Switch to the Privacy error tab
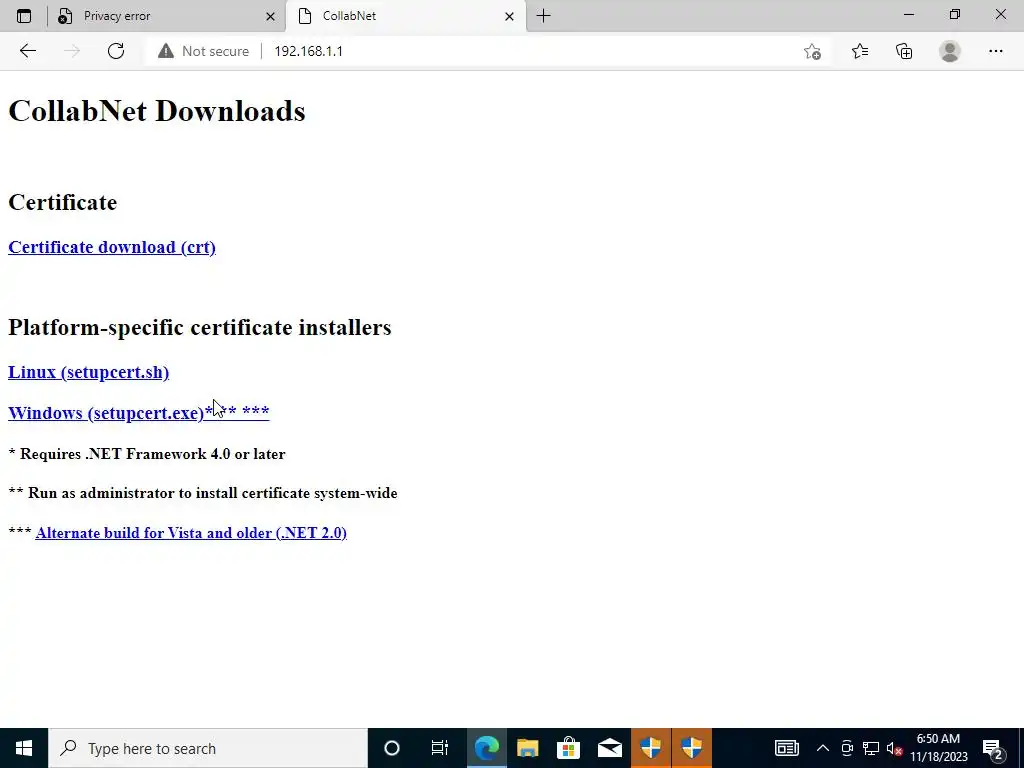This screenshot has height=768, width=1024. click(167, 16)
